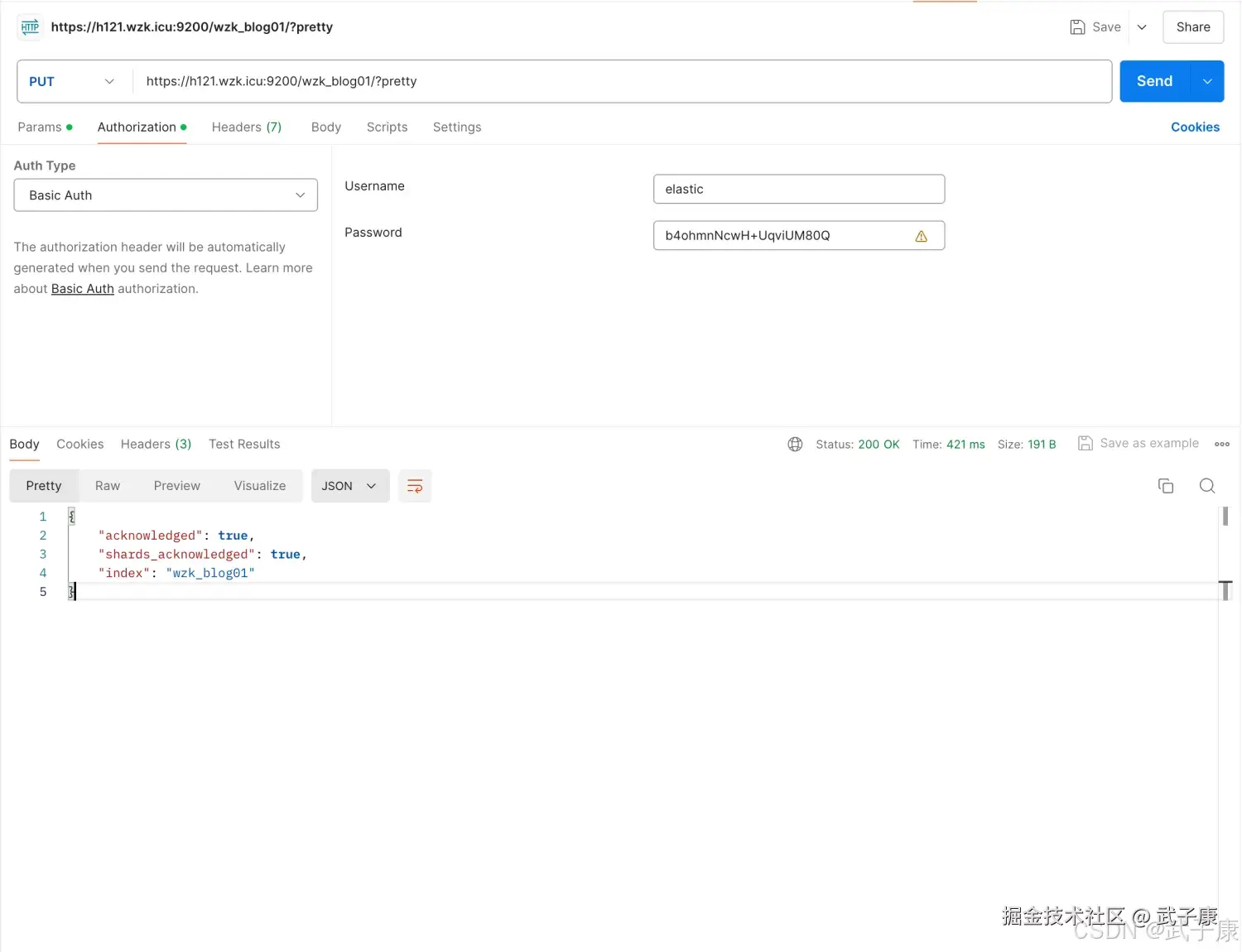Search within the response body
Viewport: 1242px width, 952px height.
coord(1207,486)
